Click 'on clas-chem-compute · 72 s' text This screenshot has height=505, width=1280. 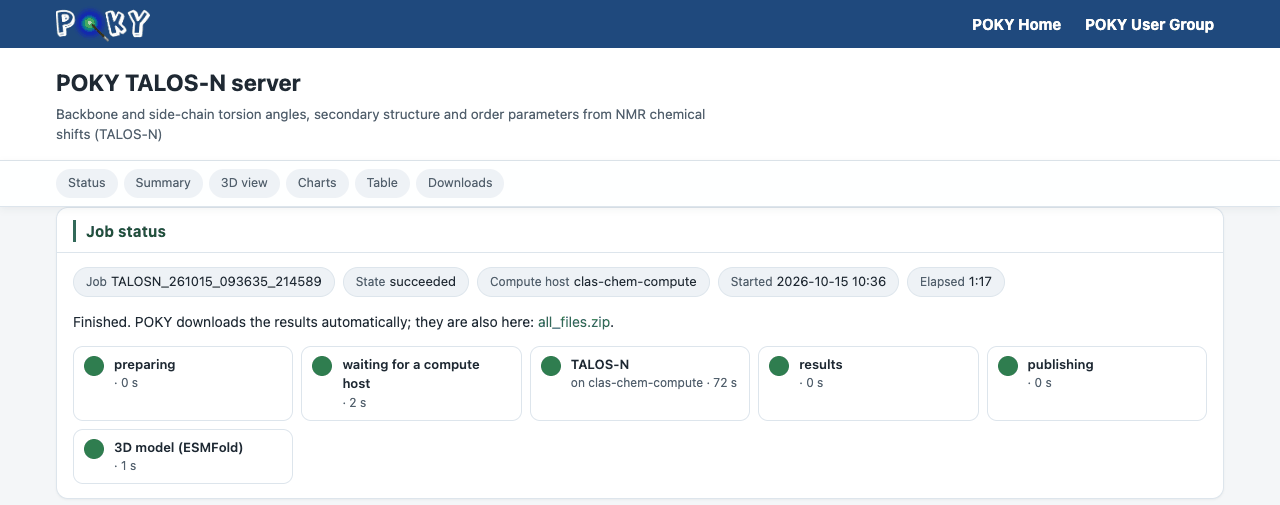[x=654, y=383]
